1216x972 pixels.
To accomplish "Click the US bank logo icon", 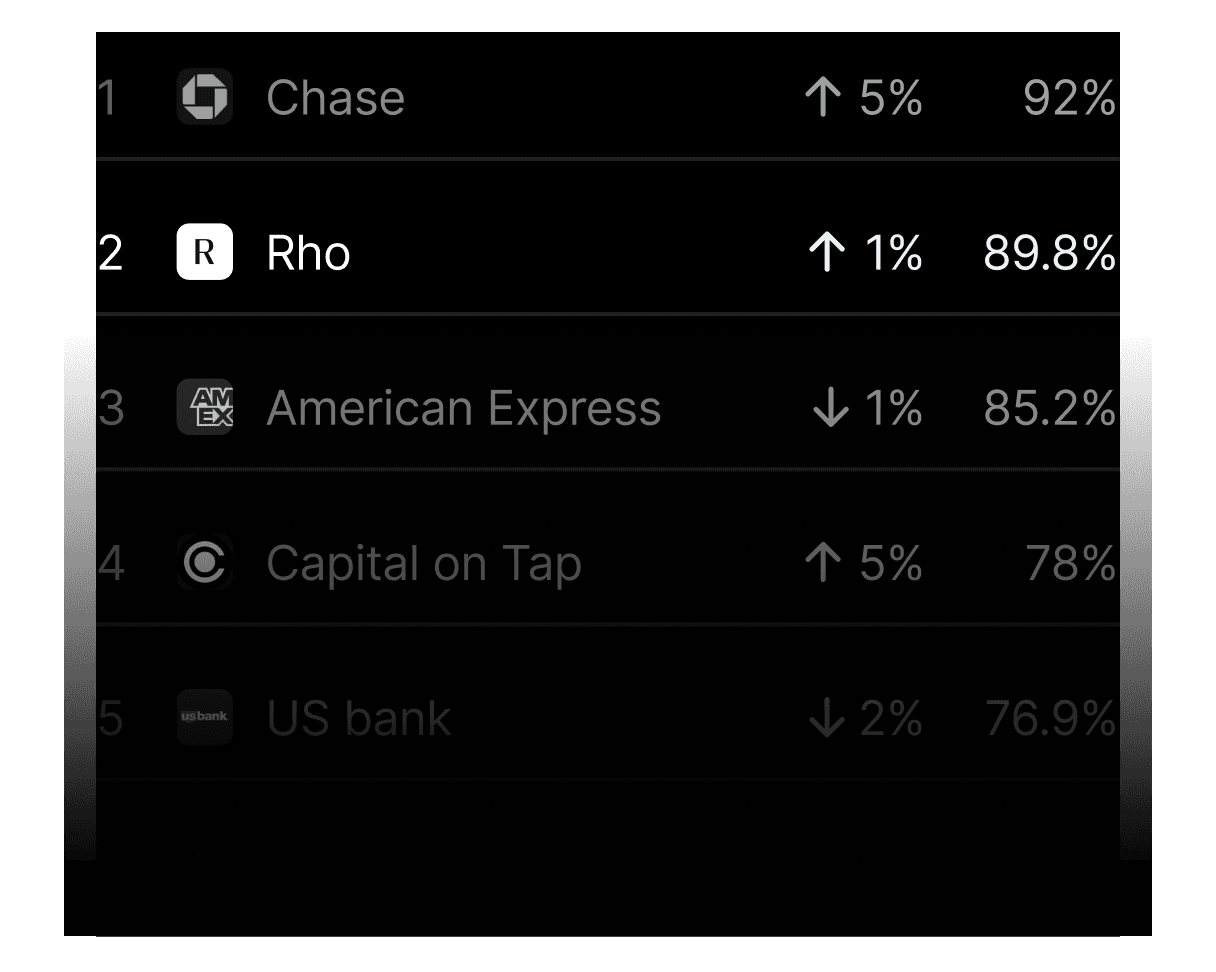I will point(205,717).
